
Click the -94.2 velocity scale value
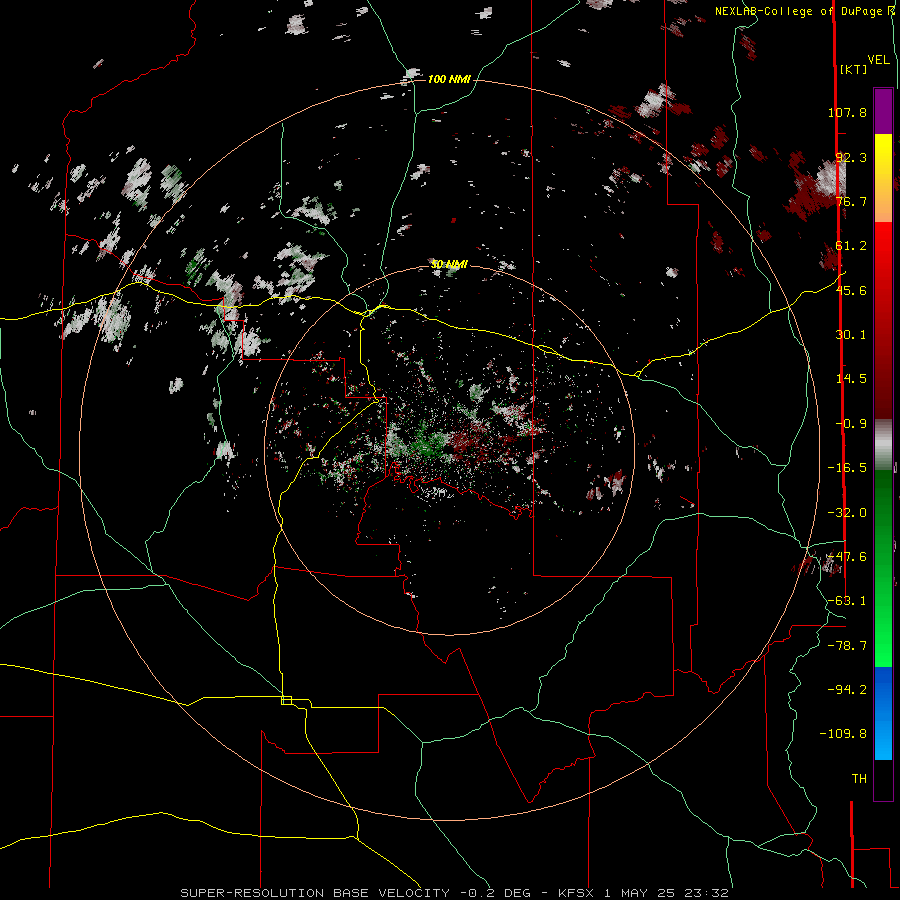coord(847,689)
